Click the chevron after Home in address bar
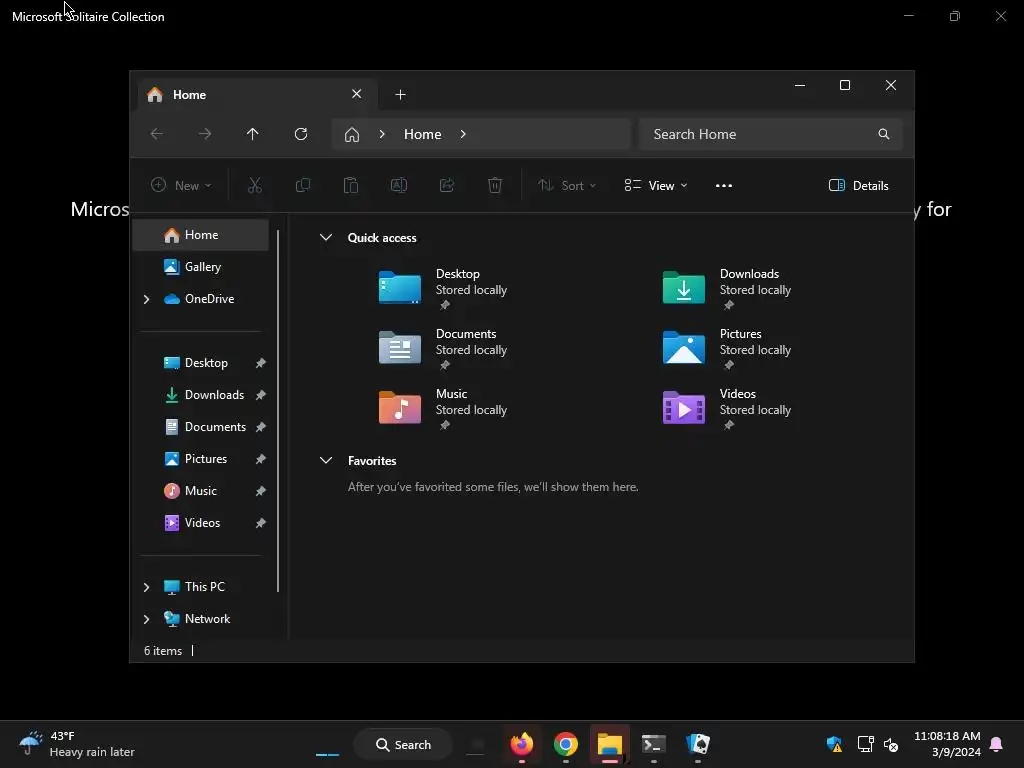The height and width of the screenshot is (768, 1024). 463,134
